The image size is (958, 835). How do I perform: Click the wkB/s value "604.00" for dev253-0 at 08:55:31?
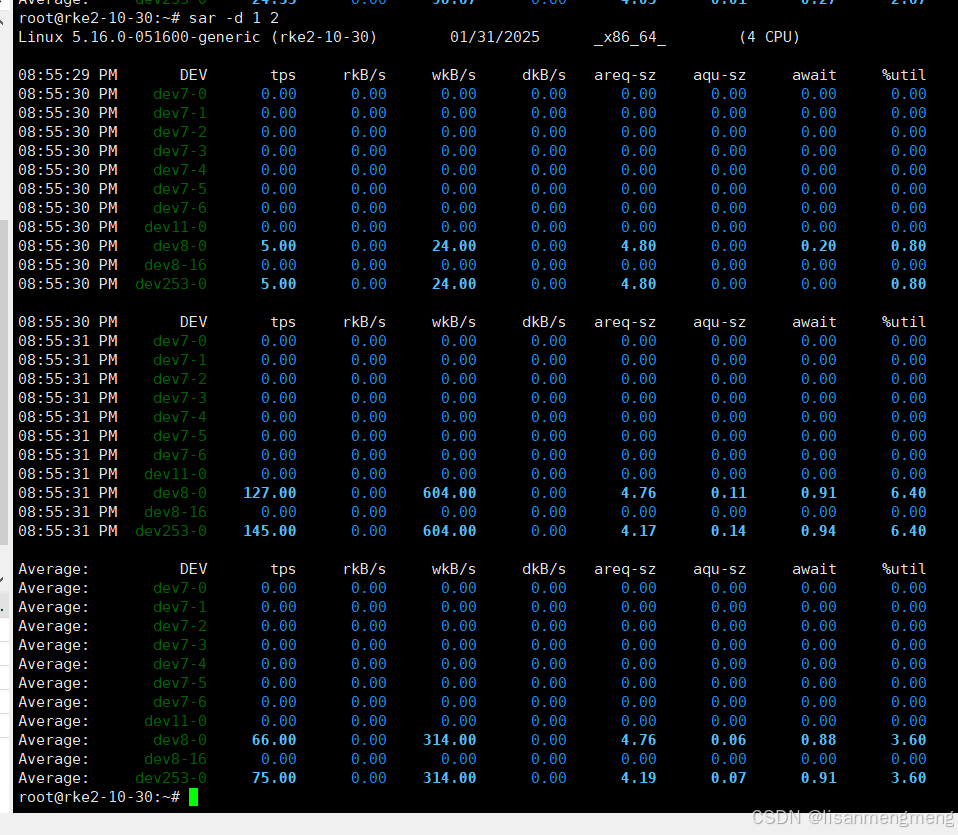[x=450, y=530]
